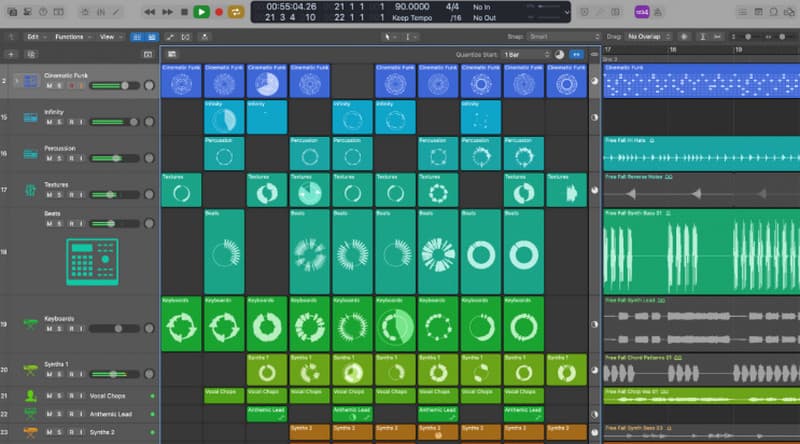Click the Synths 2 track icon
800x444 pixels.
[x=31, y=432]
